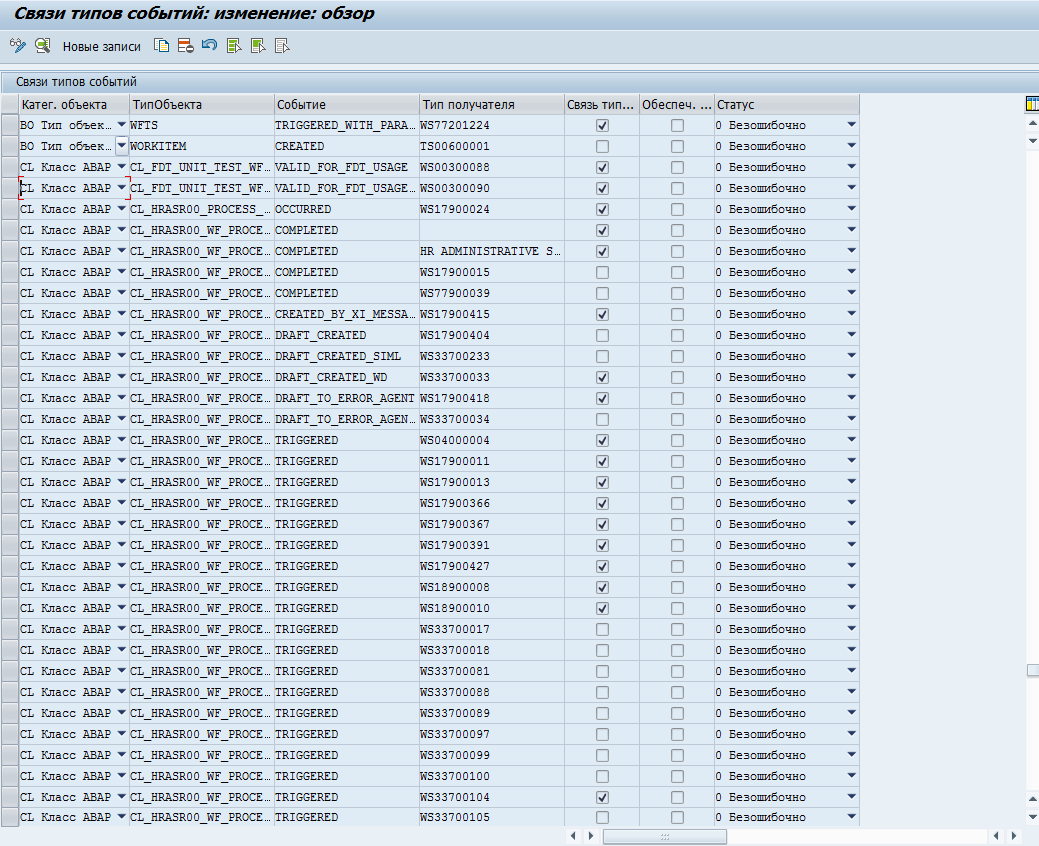Open status dropdown in WS17900024 row
This screenshot has width=1039, height=846.
tap(851, 209)
